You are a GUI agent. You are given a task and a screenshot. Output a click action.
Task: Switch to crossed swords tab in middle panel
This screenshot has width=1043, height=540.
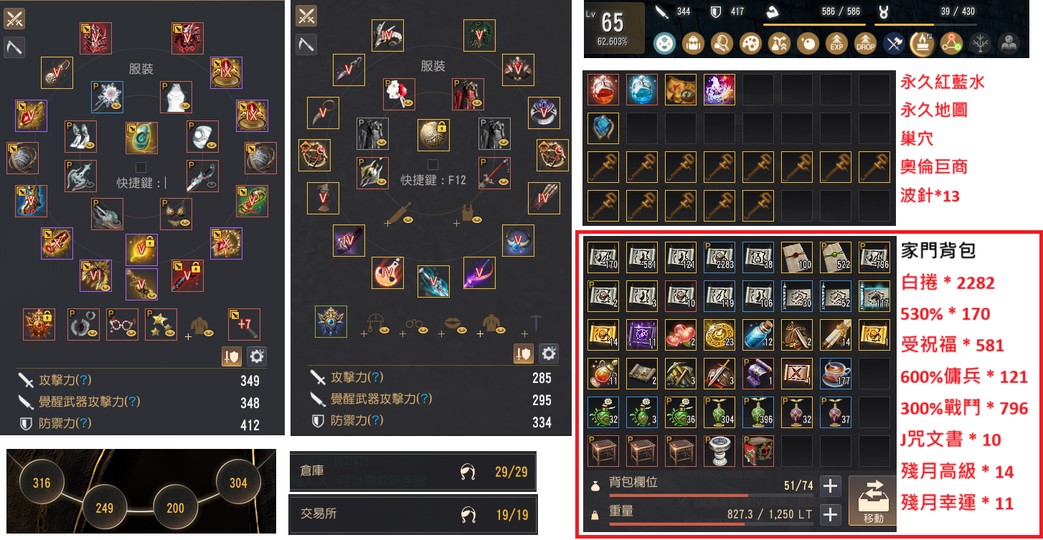point(306,16)
